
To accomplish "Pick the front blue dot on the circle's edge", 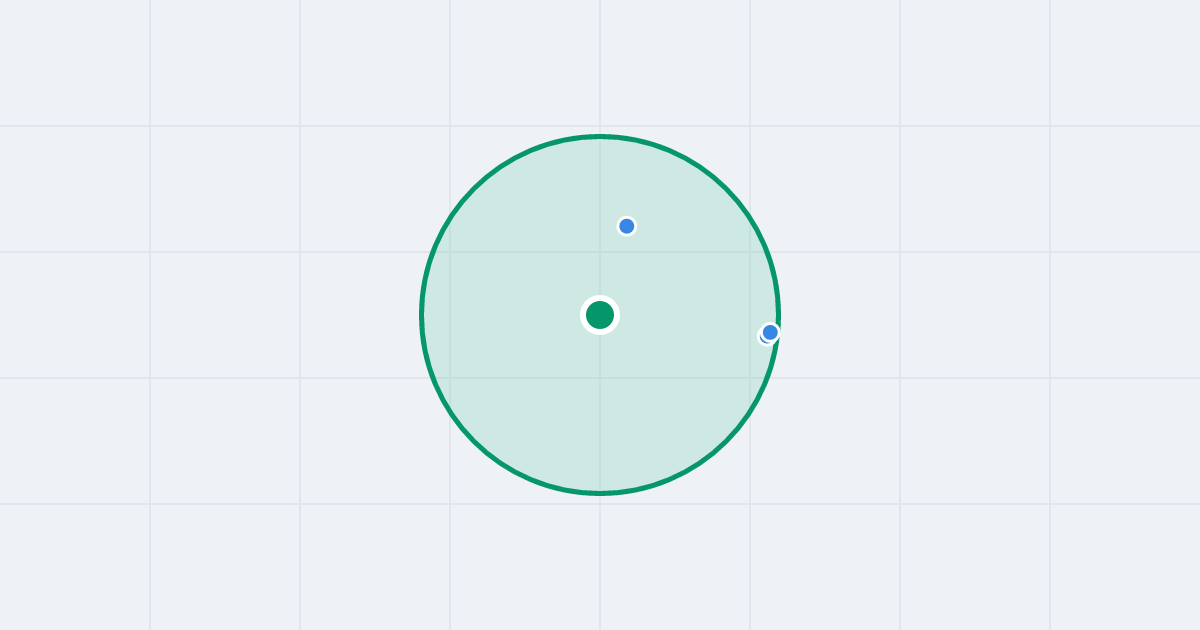I will [770, 332].
